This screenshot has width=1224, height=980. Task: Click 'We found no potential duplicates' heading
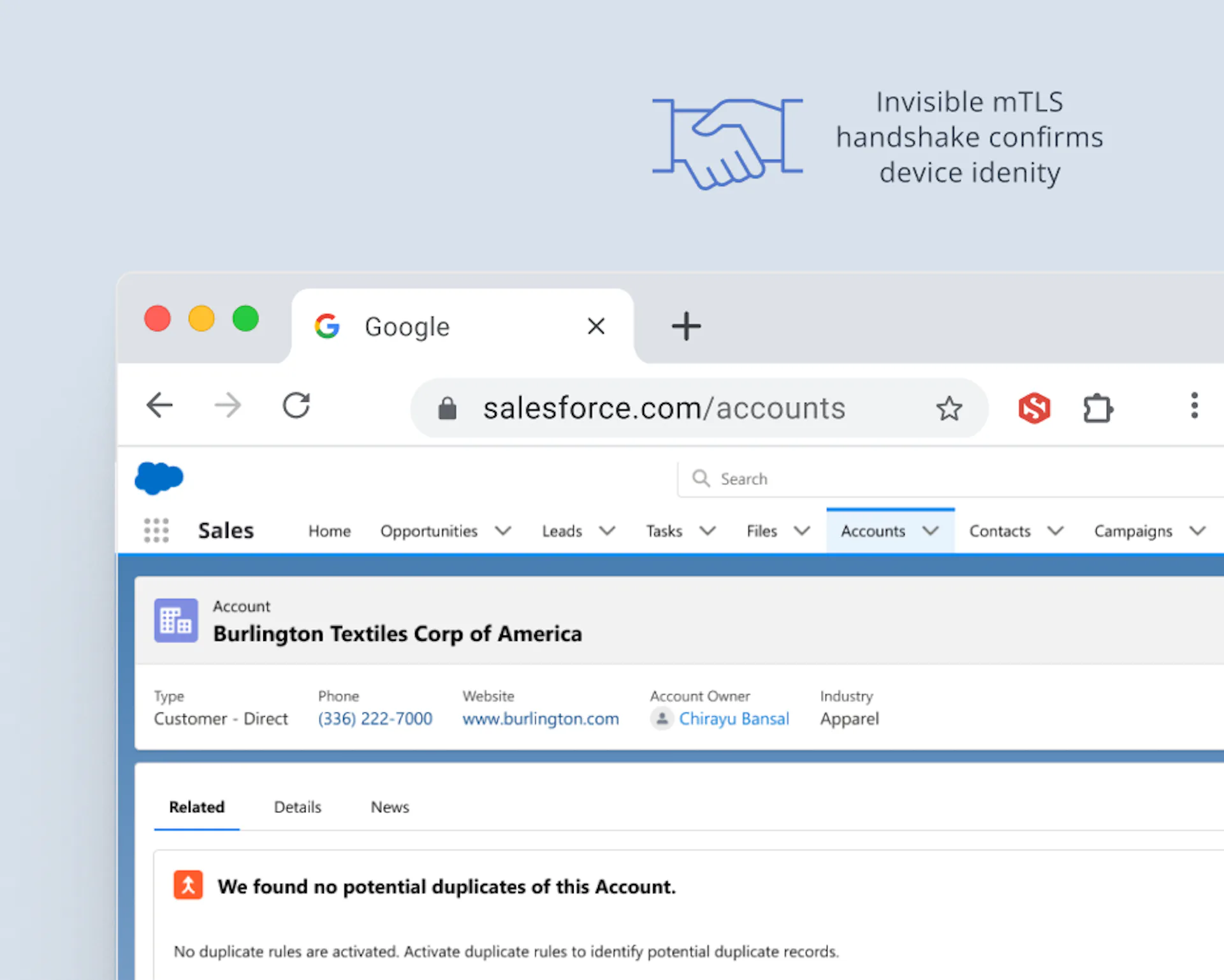[x=446, y=886]
